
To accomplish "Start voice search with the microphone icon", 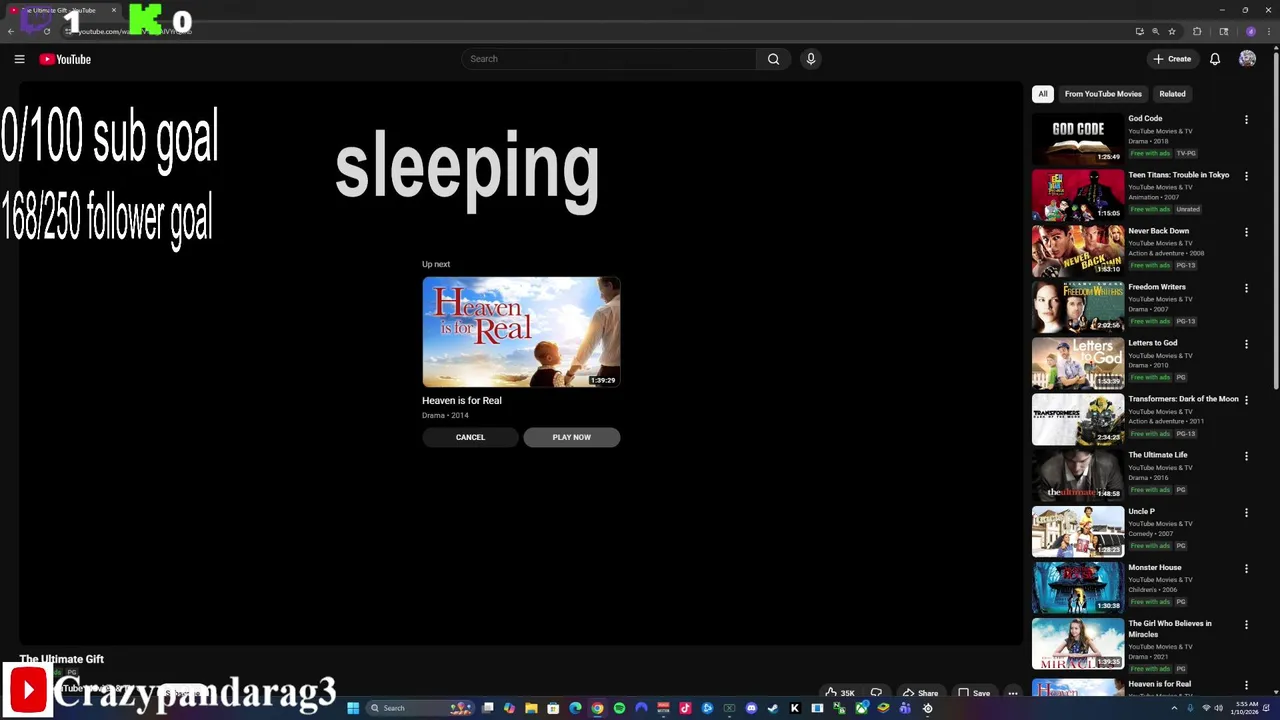I will [811, 59].
